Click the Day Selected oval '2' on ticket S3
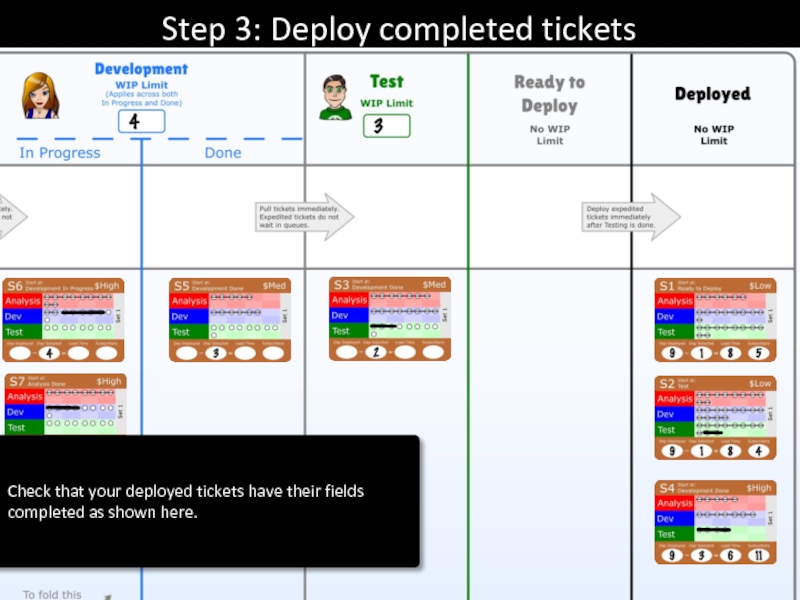The height and width of the screenshot is (600, 800). click(x=376, y=352)
